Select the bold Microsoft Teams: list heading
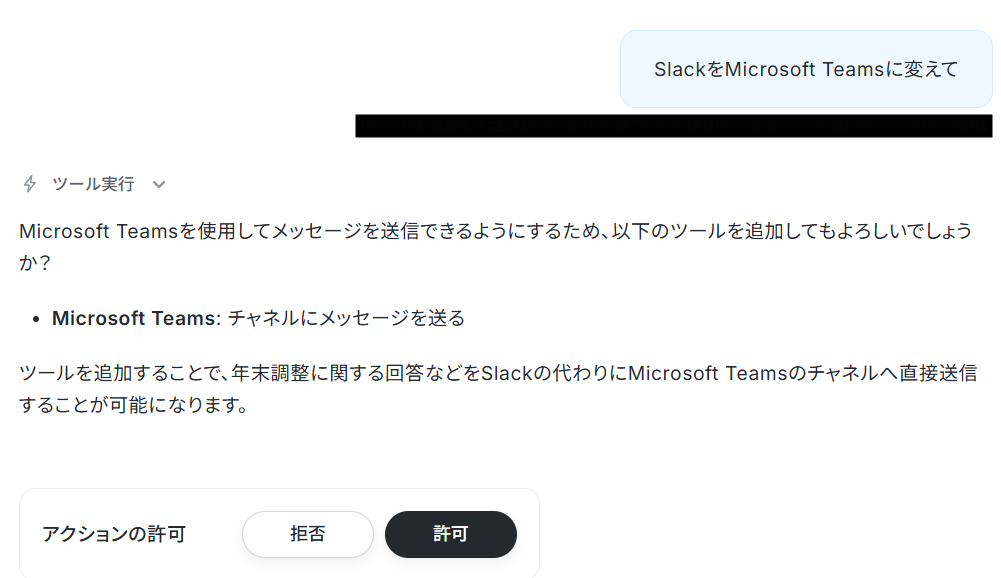Screen dimensions: 1001x578 [x=137, y=318]
